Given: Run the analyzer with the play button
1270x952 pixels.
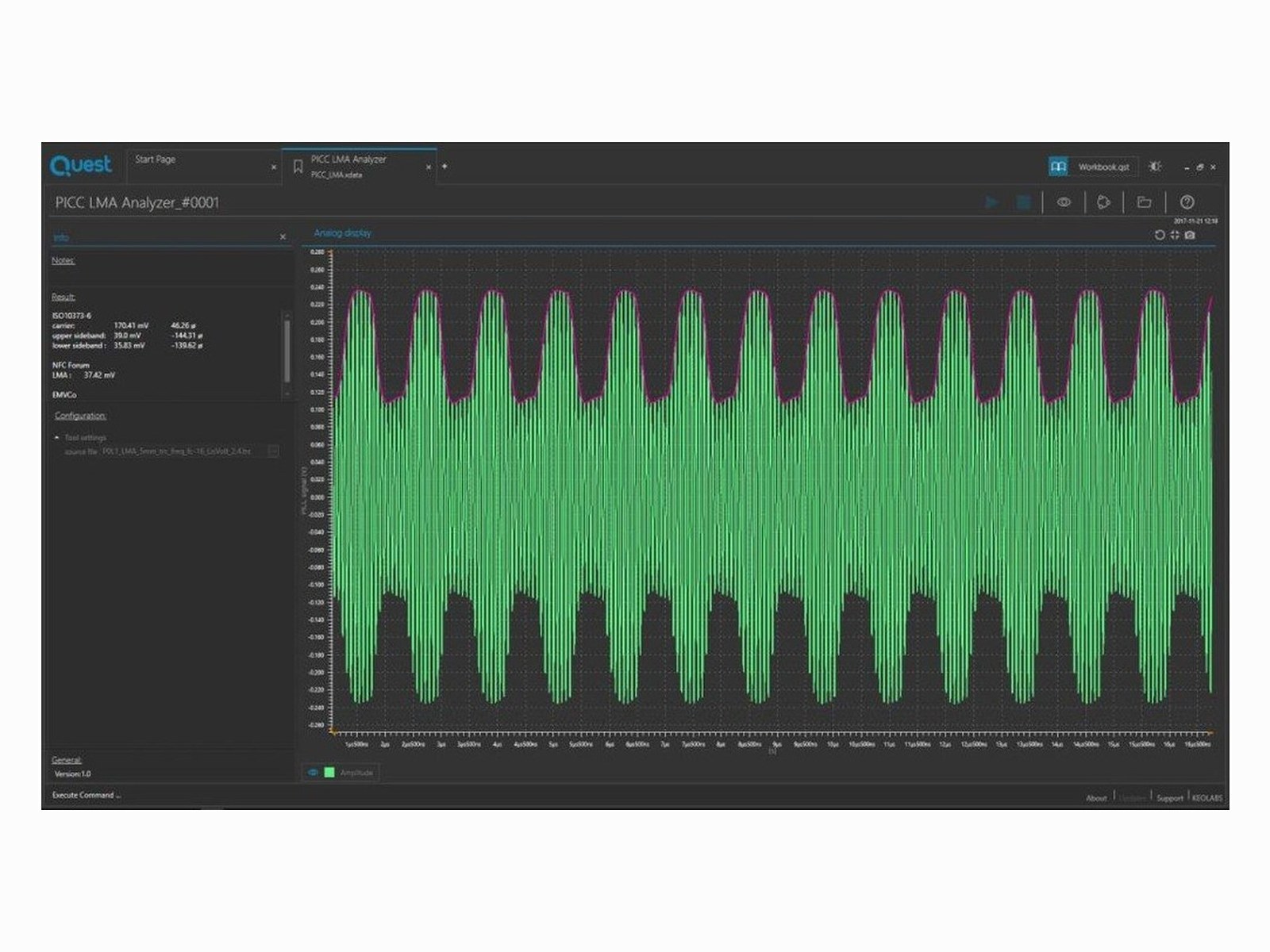Looking at the screenshot, I should pos(991,202).
